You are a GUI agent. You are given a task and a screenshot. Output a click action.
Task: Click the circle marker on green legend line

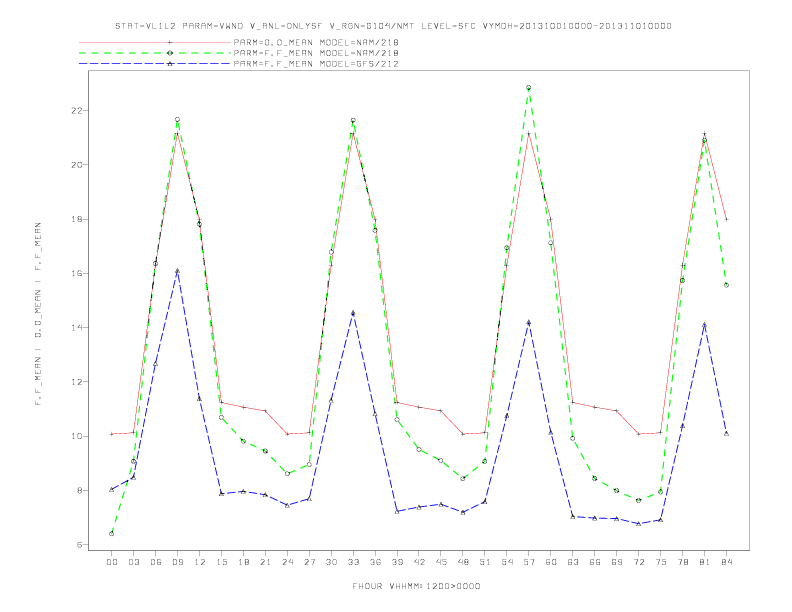[x=170, y=53]
